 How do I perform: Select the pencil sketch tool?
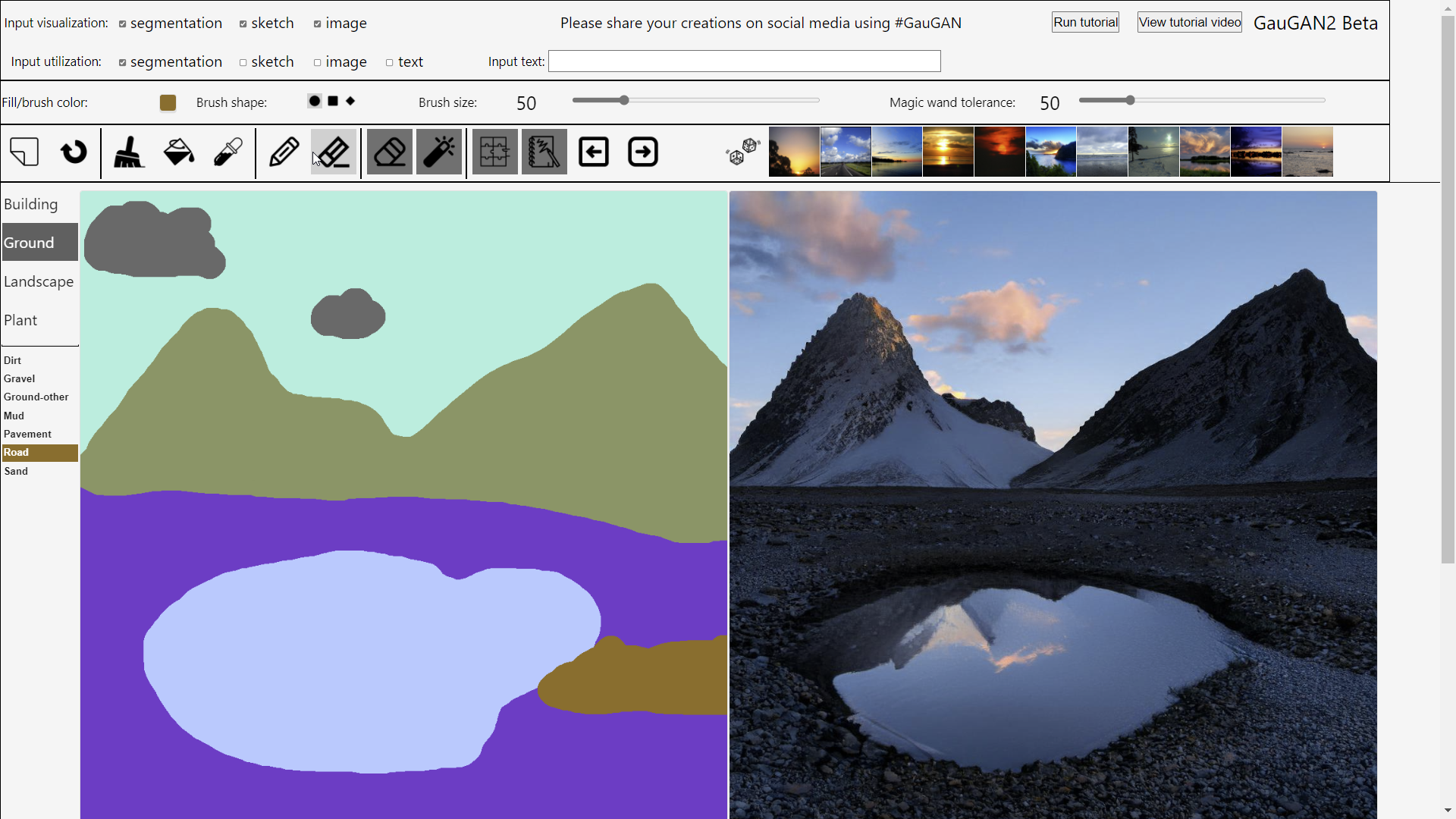coord(284,152)
